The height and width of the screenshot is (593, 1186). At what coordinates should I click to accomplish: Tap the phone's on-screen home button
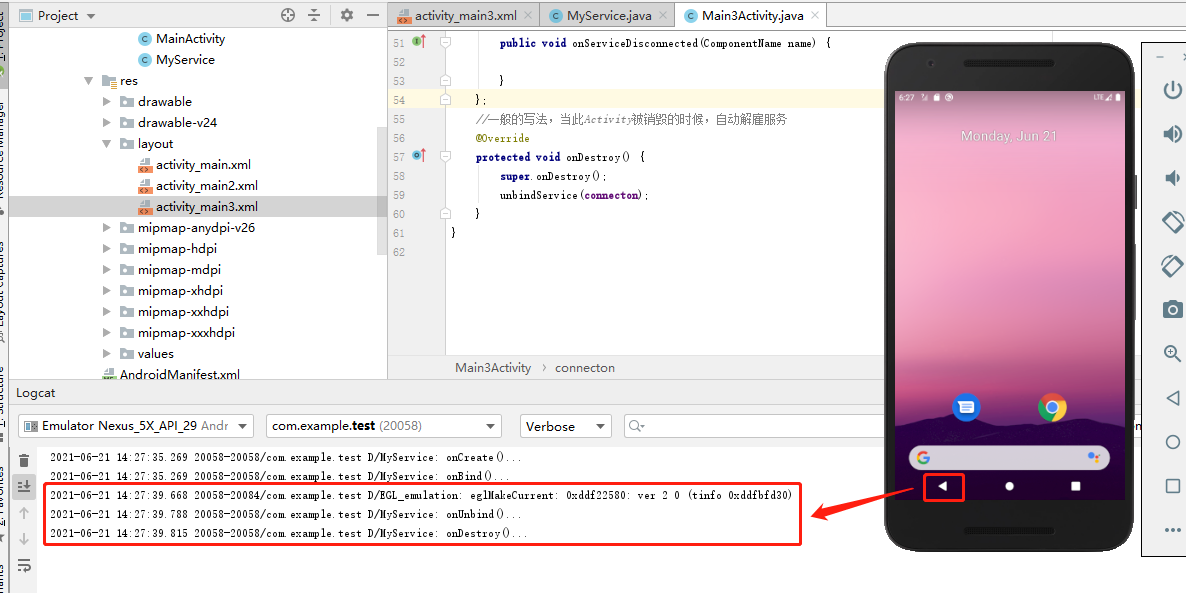pos(1009,486)
